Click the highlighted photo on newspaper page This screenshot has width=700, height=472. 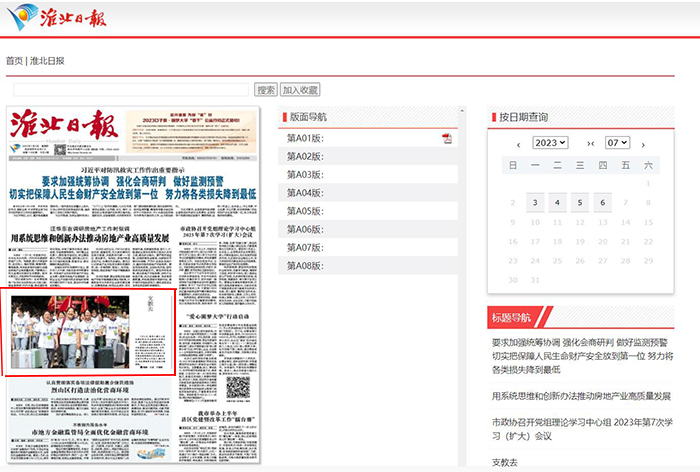(91, 332)
